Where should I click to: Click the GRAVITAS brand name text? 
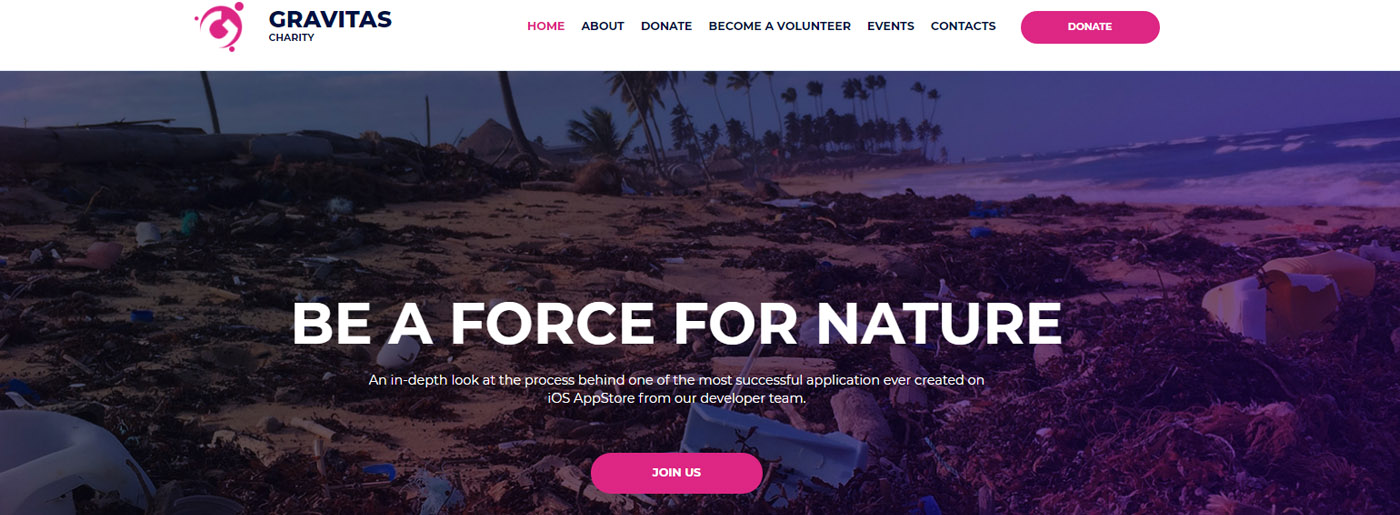tap(330, 19)
